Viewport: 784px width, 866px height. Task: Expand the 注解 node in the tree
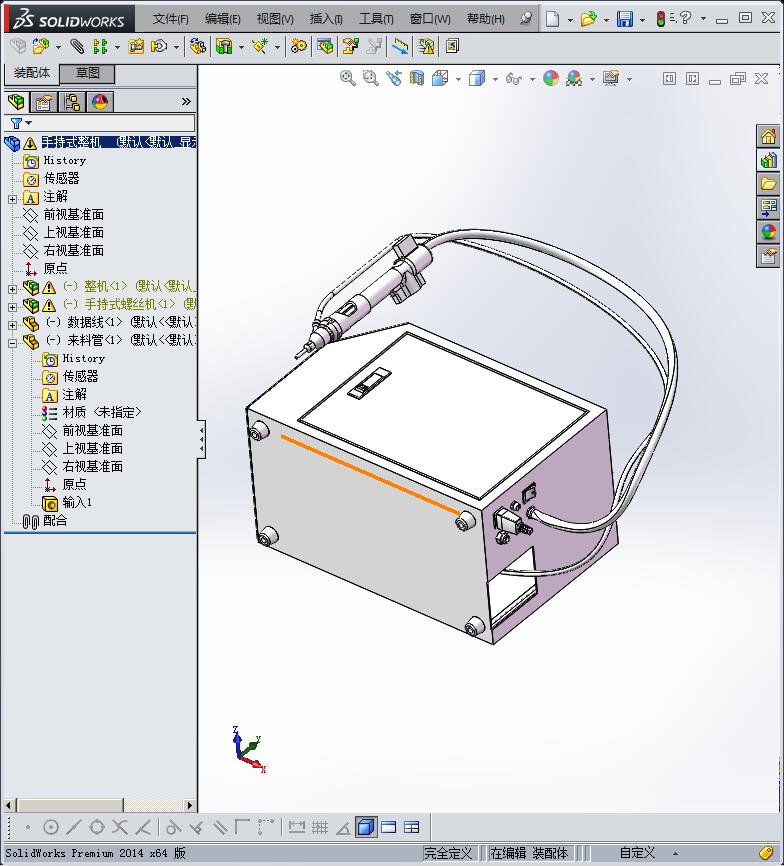[x=12, y=199]
